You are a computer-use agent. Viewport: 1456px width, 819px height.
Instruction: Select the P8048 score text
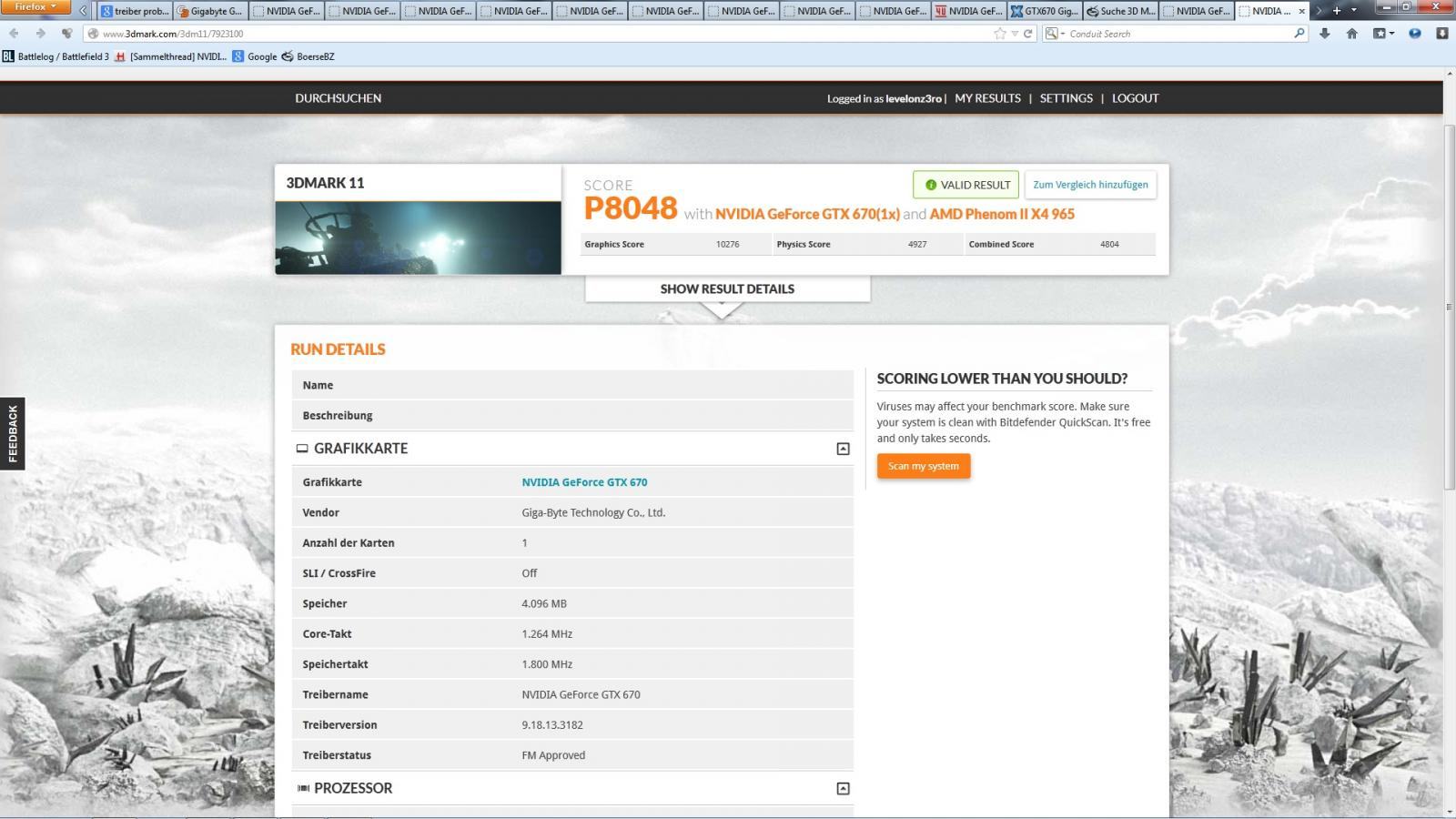[631, 208]
